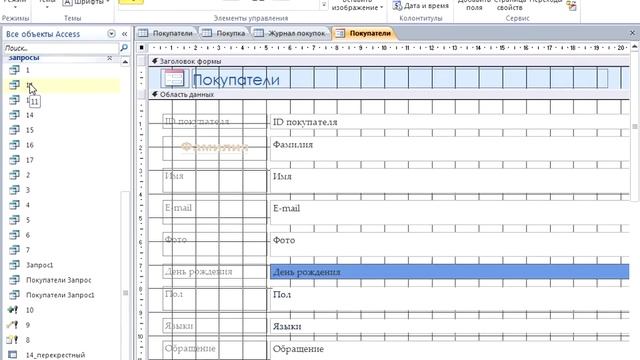640x360 pixels.
Task: Click the query icon beside query 3
Action: point(14,190)
